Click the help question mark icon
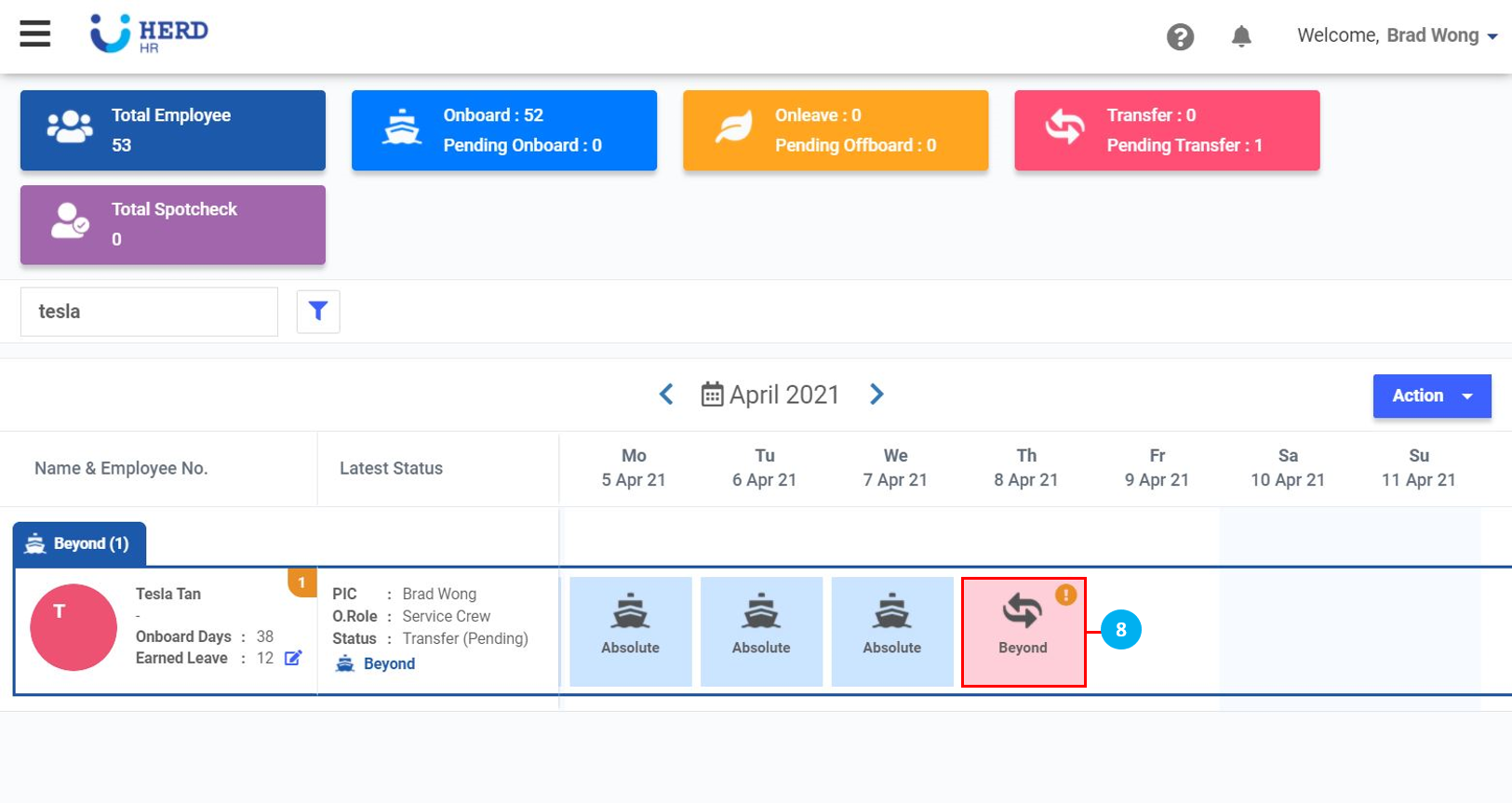The height and width of the screenshot is (803, 1512). click(x=1180, y=37)
